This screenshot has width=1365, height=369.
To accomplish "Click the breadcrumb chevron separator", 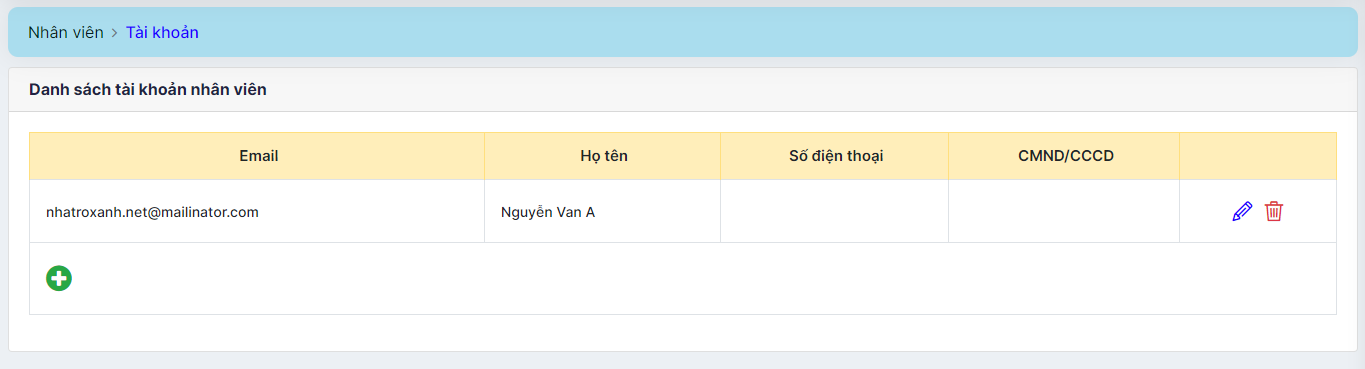I will coord(115,33).
